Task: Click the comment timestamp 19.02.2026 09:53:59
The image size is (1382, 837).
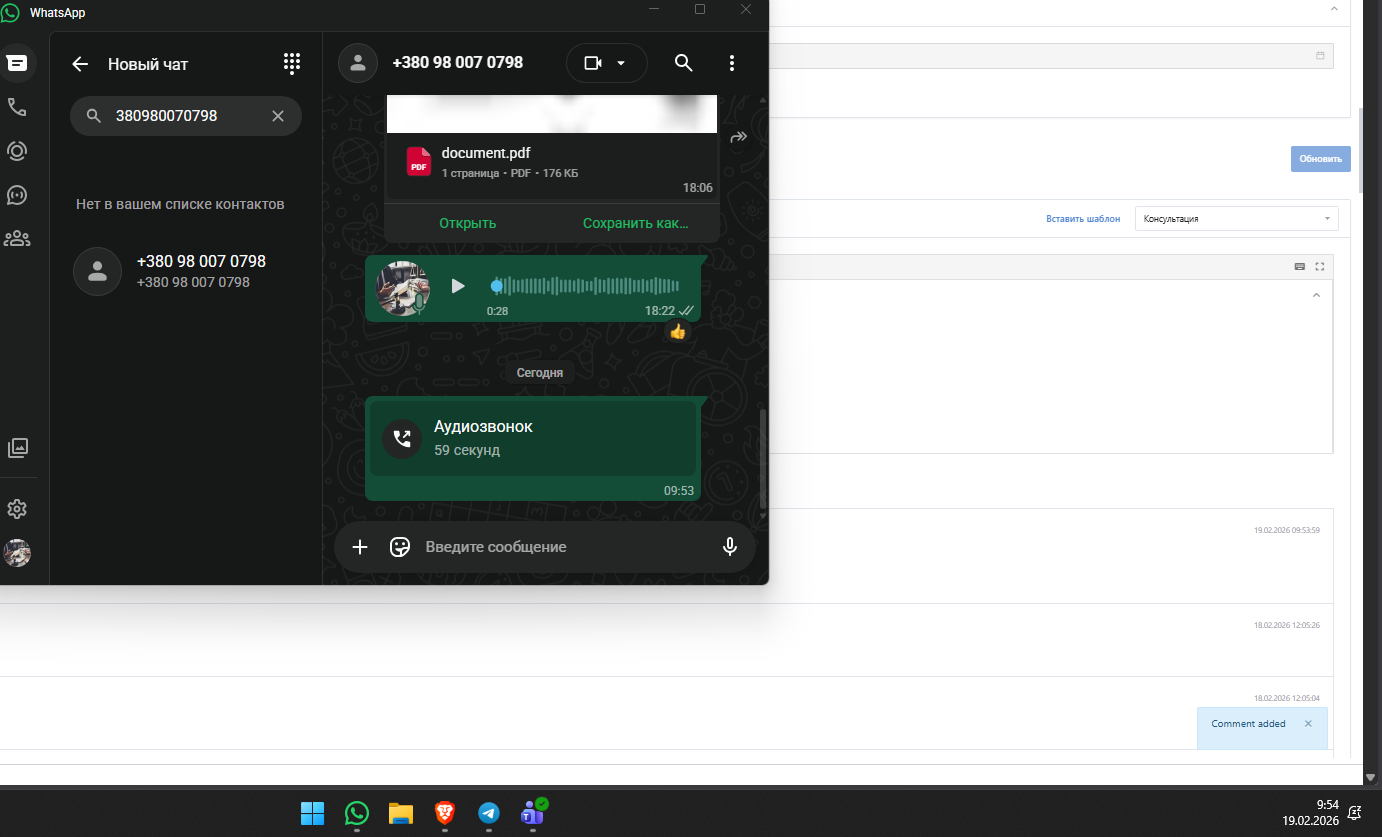Action: (1287, 530)
